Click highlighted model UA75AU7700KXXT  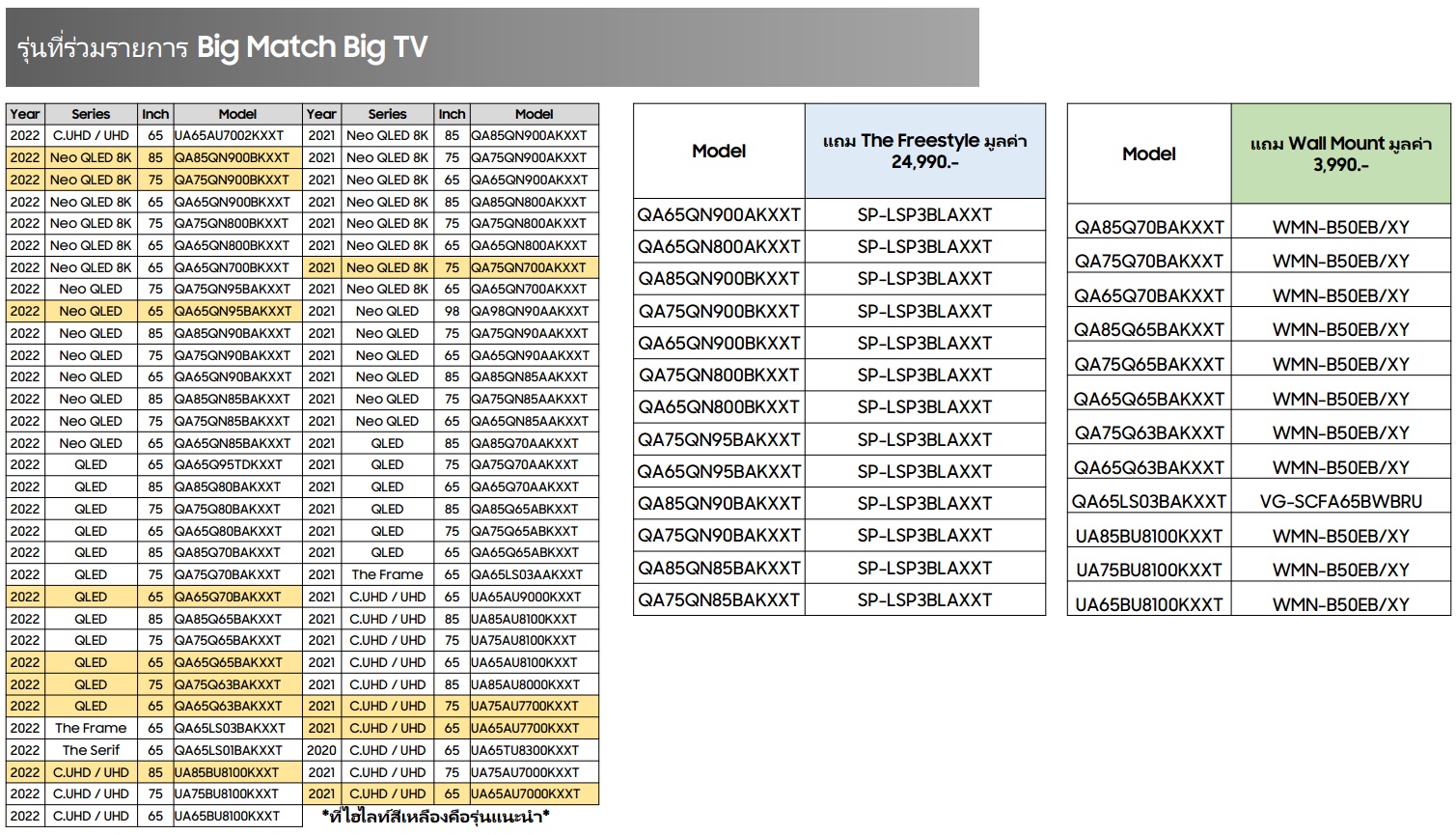point(534,706)
